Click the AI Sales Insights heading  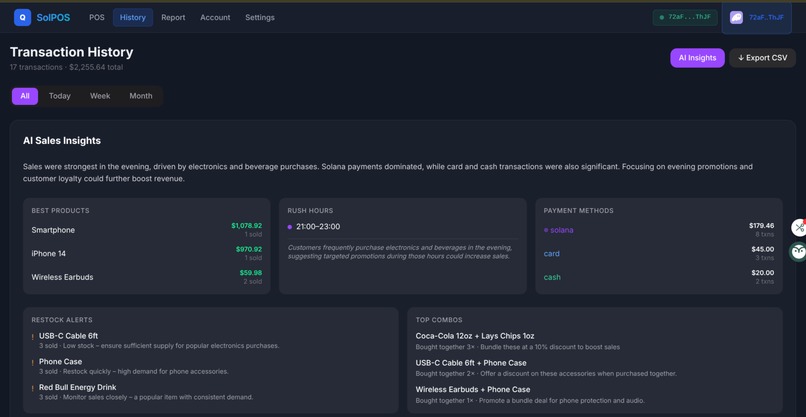(x=62, y=141)
